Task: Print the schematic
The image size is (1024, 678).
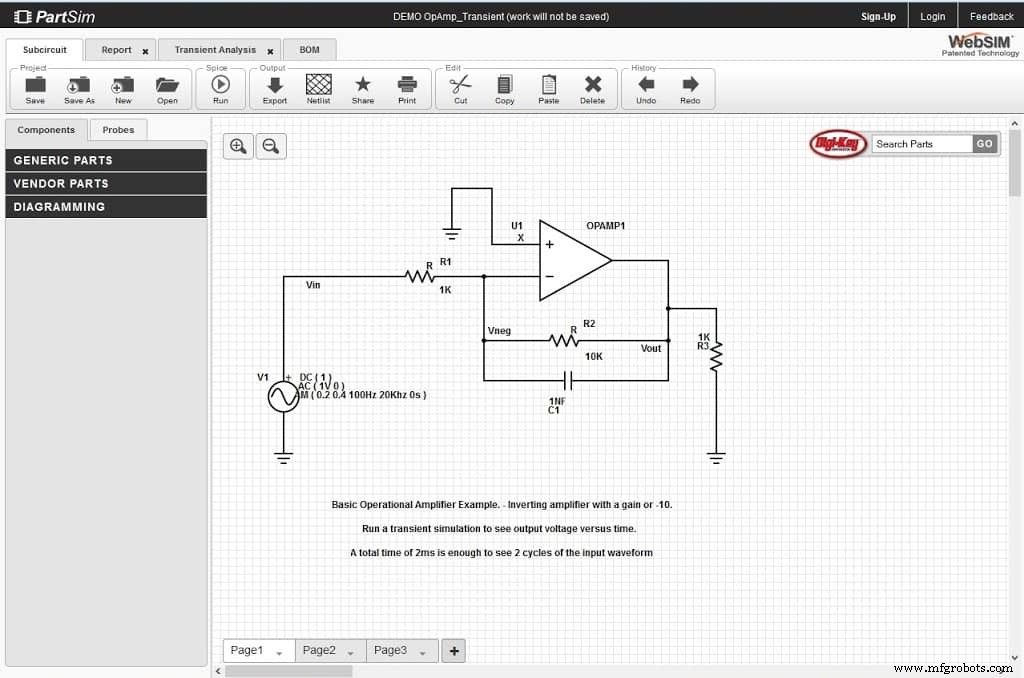Action: point(405,89)
